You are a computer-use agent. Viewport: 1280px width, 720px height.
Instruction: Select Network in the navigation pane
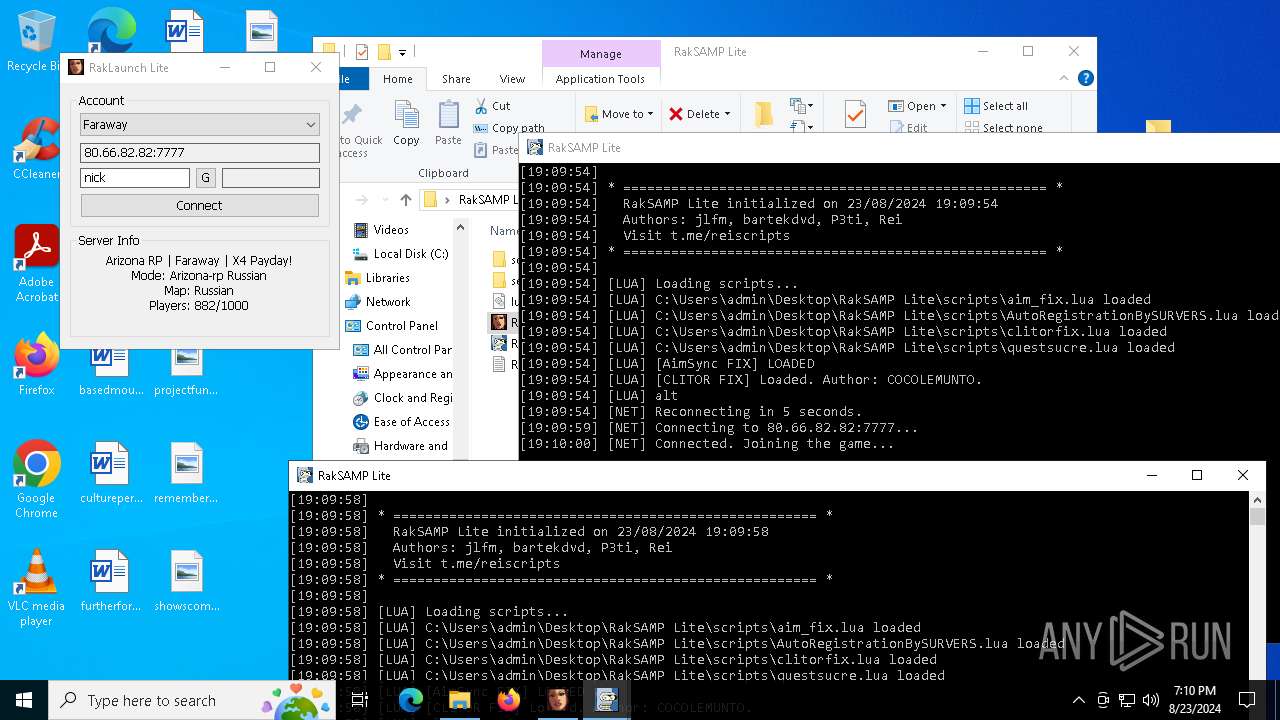click(377, 302)
